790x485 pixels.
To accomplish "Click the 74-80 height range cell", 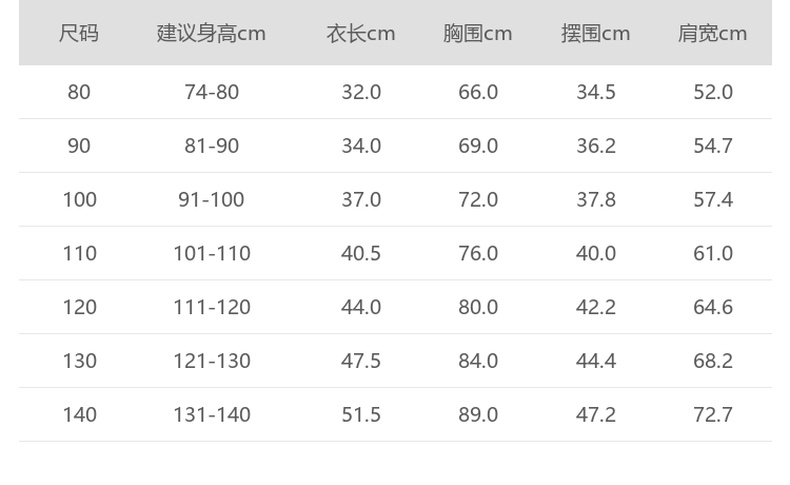I will click(211, 92).
